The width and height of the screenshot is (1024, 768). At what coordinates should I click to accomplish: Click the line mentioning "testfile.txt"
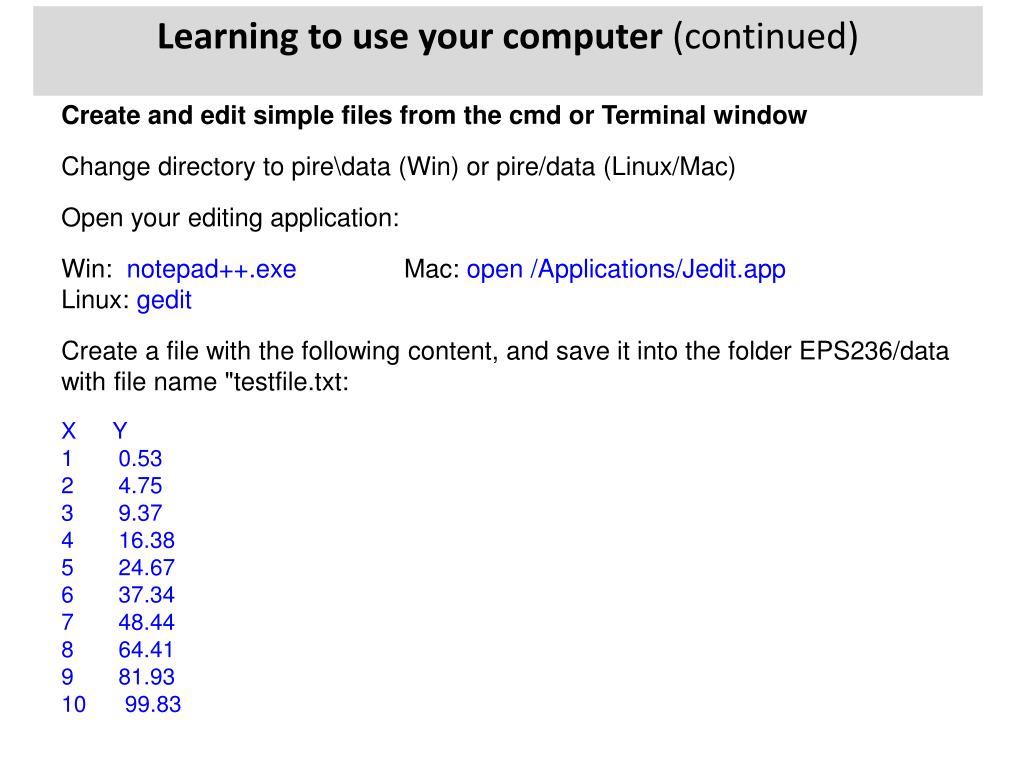205,382
